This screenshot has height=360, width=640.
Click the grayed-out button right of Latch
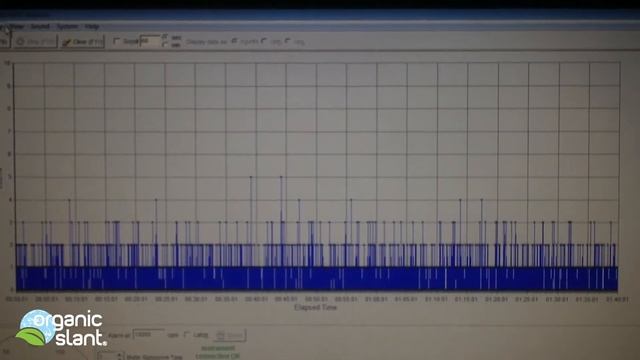point(230,336)
